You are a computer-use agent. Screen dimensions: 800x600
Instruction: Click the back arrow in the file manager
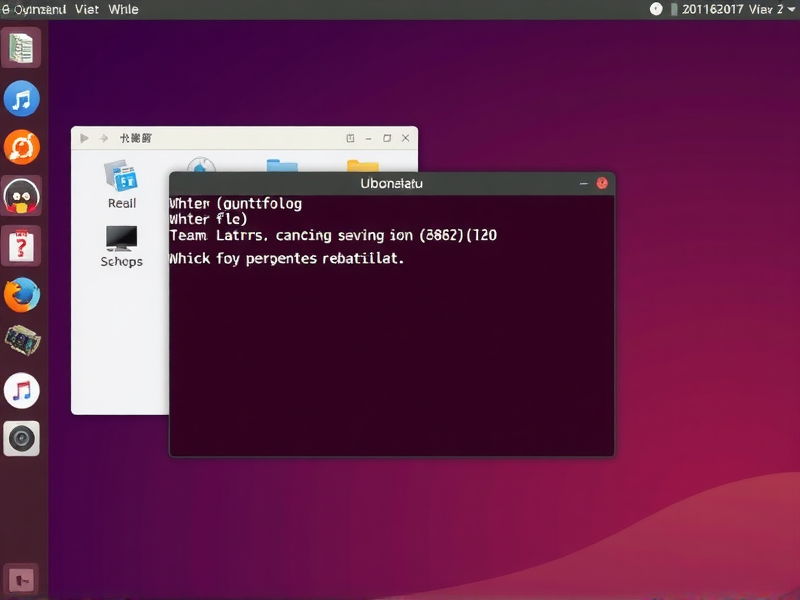tap(84, 138)
